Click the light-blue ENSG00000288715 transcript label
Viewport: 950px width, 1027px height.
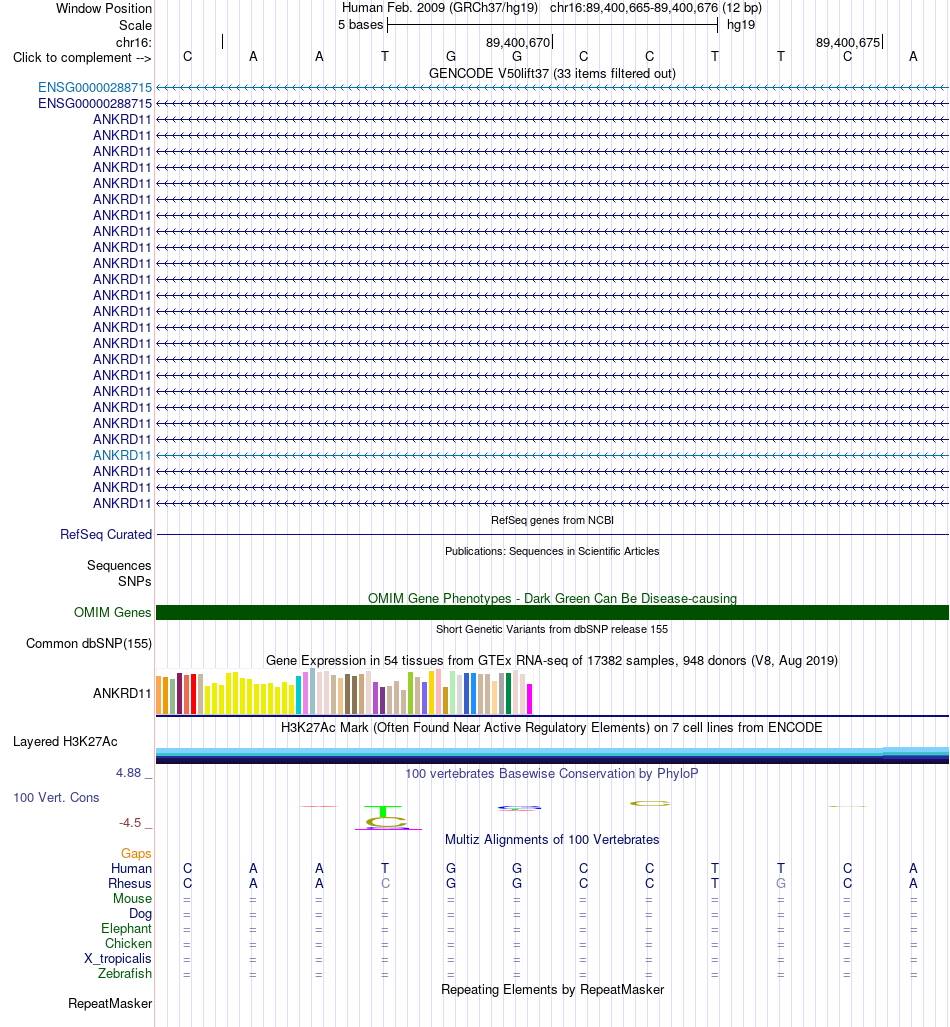tap(95, 88)
